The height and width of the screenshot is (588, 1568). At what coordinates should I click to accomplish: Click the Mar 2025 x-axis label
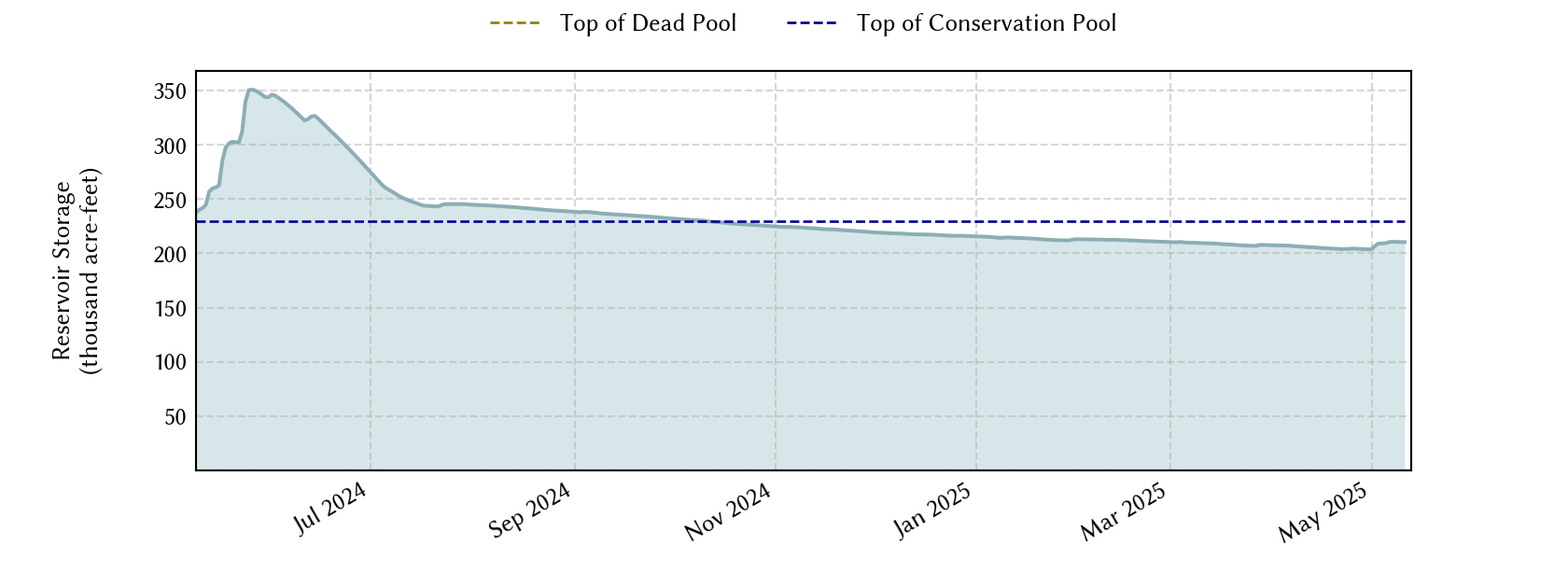coord(1124,512)
